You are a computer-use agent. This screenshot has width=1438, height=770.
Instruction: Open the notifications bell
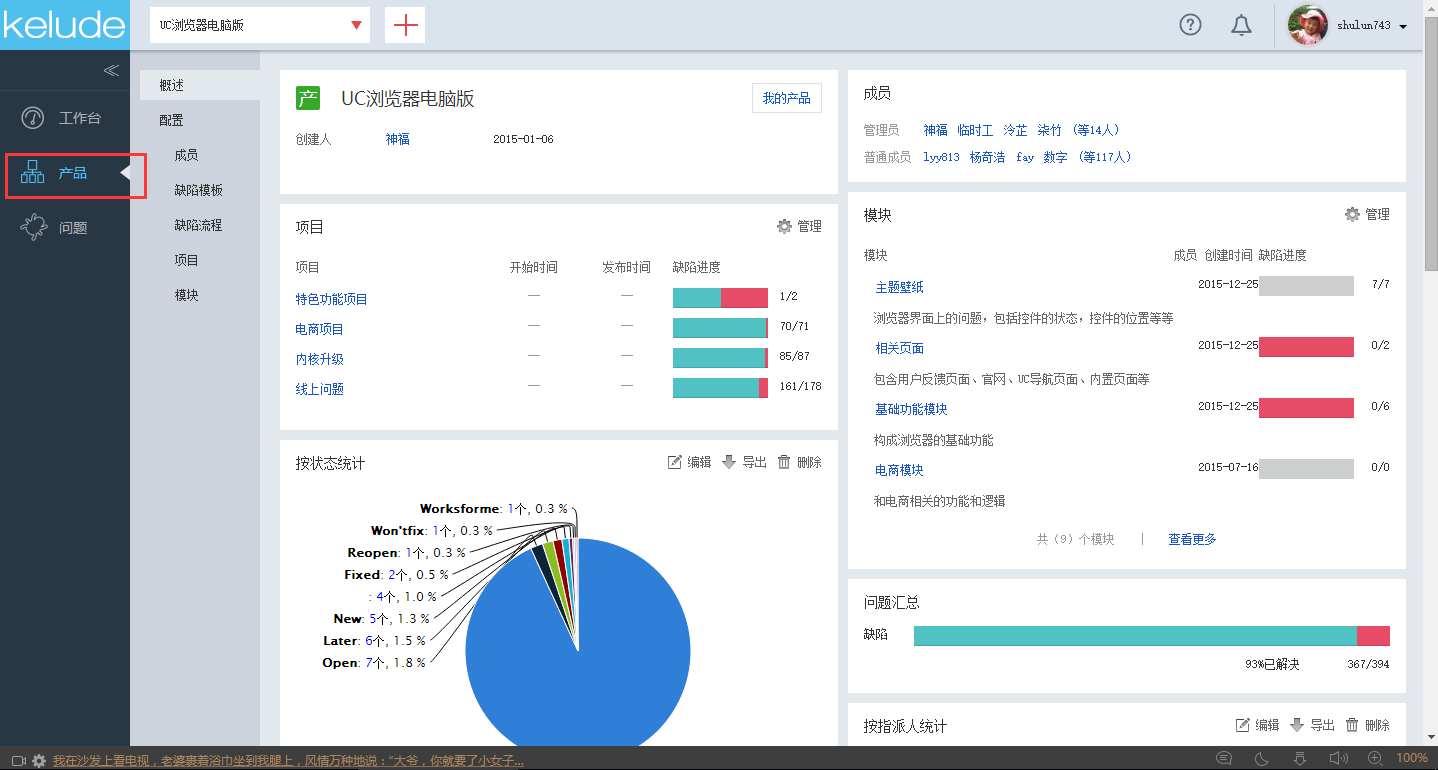pos(1241,26)
